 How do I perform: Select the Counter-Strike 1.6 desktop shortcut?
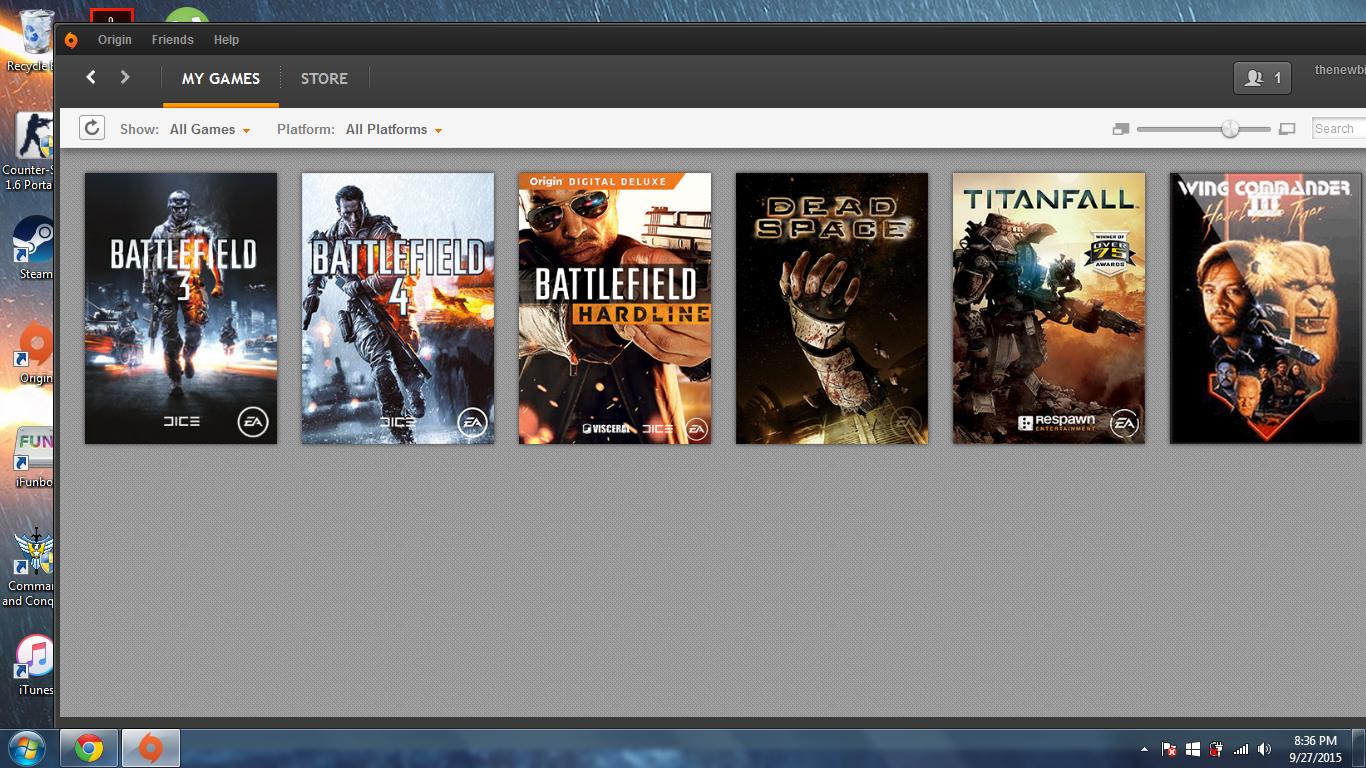[30, 150]
